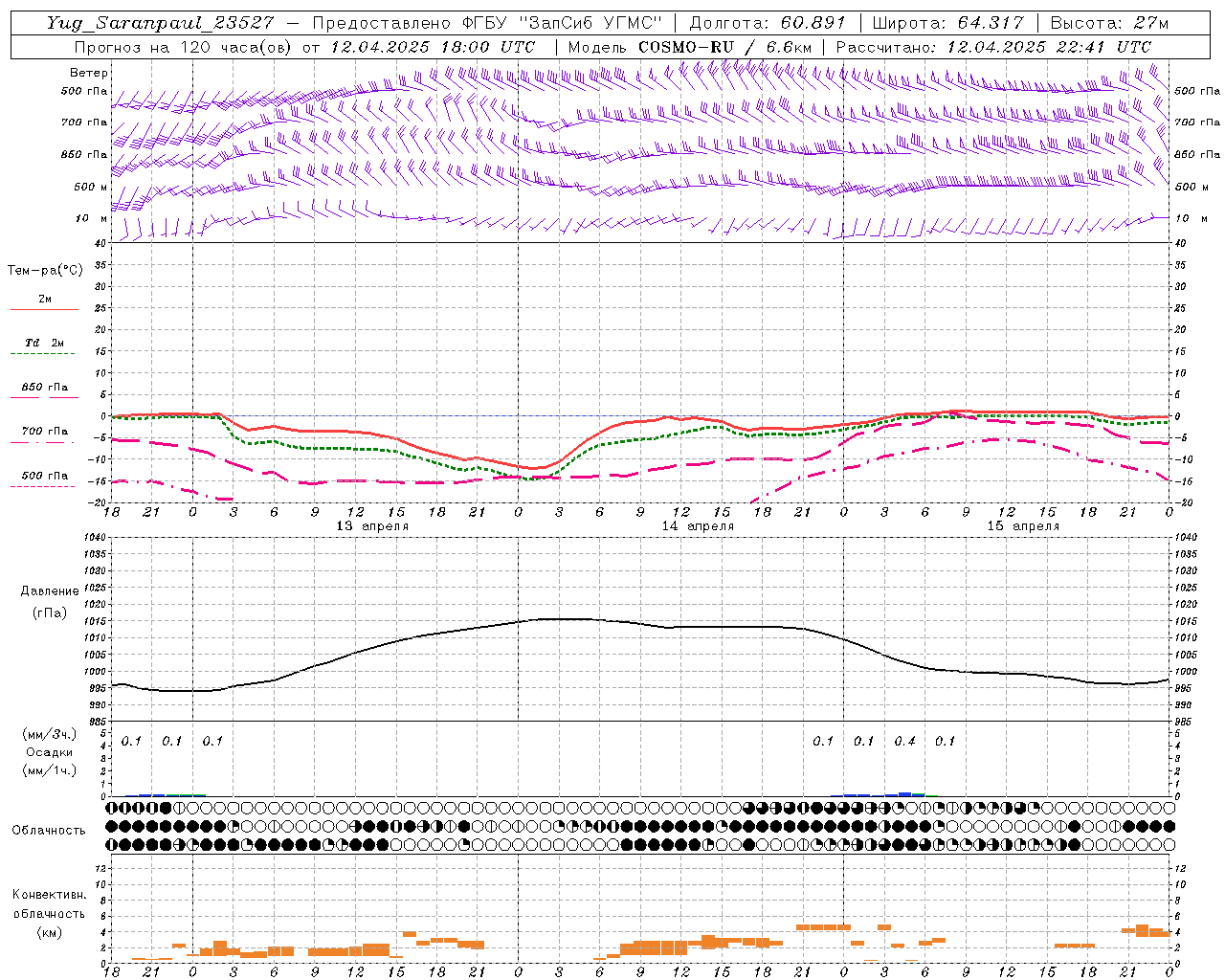This screenshot has height=980, width=1225.
Task: Click the 'Прогноз на 120 часа(ов)' text
Action: tap(185, 46)
